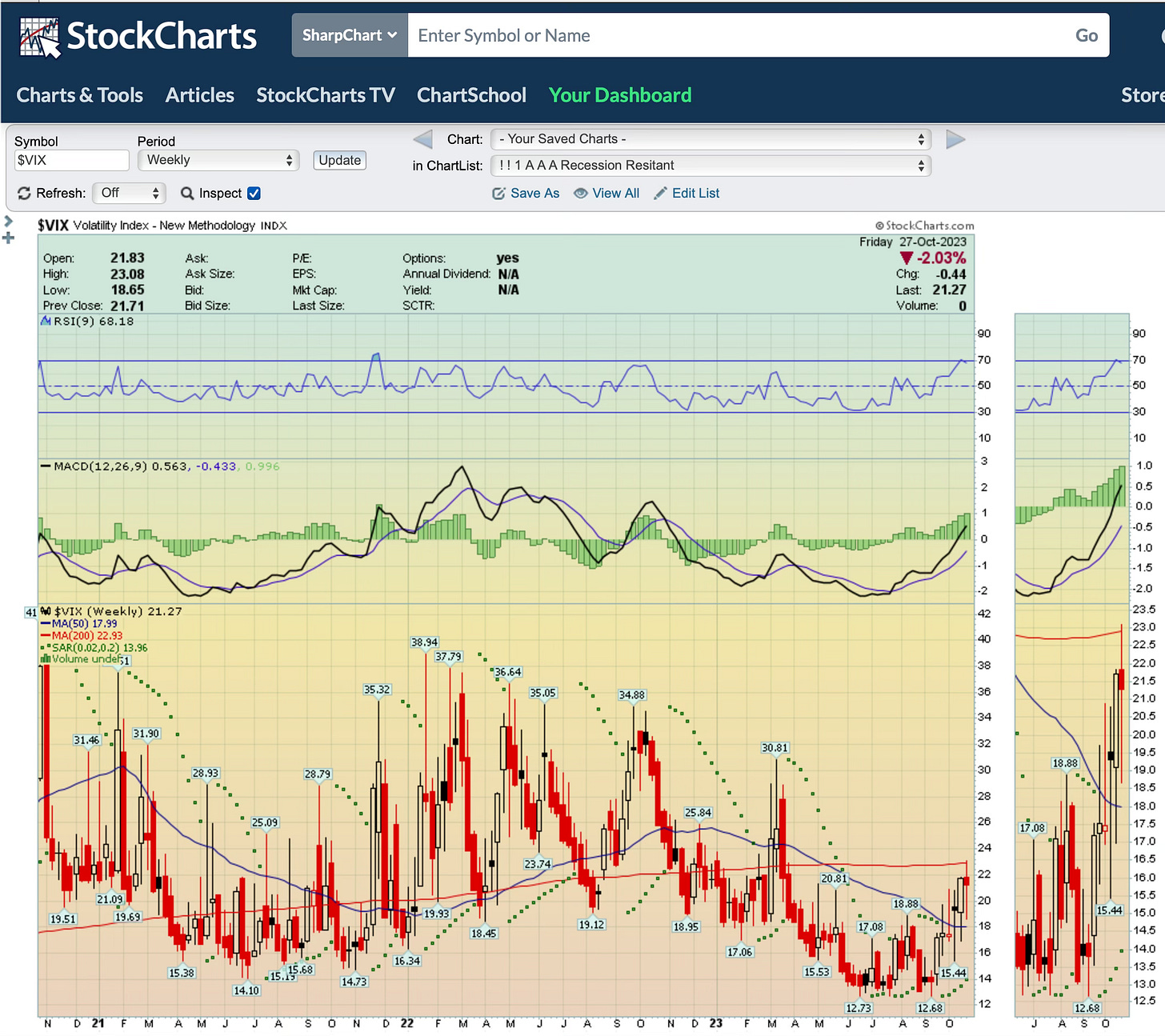Click the Go search button
The width and height of the screenshot is (1165, 1036).
1087,35
